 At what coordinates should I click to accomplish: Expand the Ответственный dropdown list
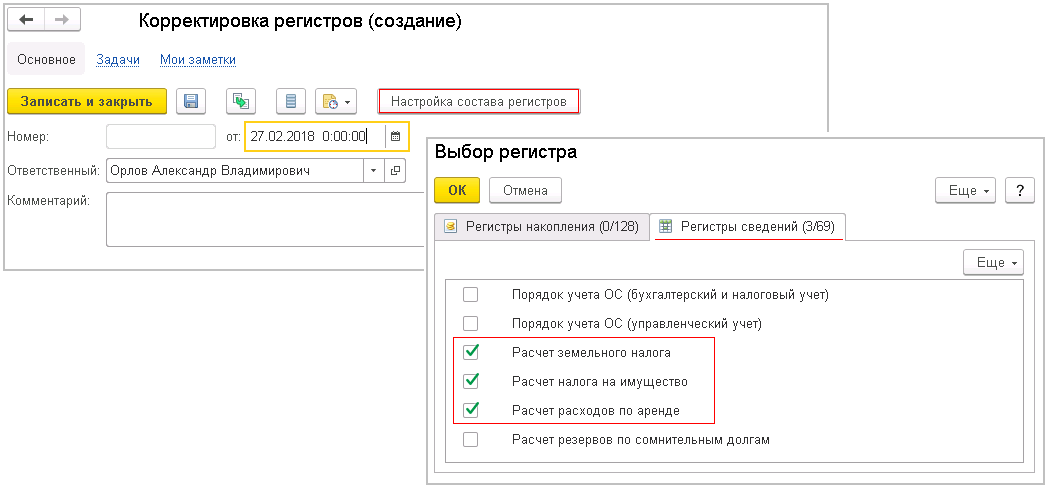pyautogui.click(x=373, y=171)
